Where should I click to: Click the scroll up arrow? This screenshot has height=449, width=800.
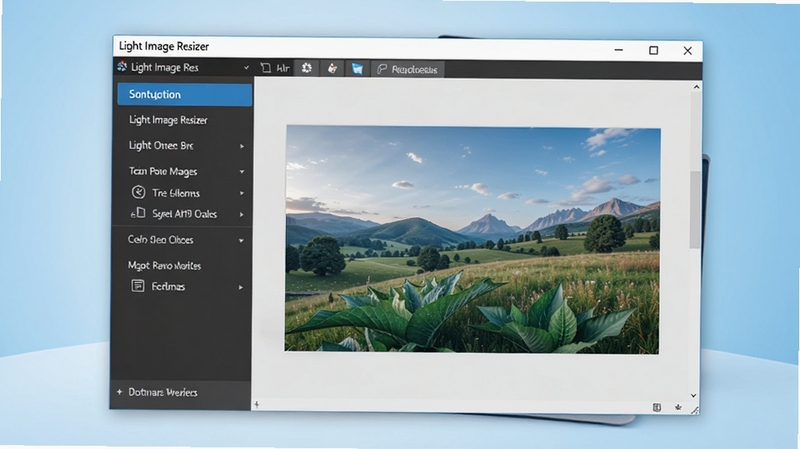pyautogui.click(x=696, y=87)
